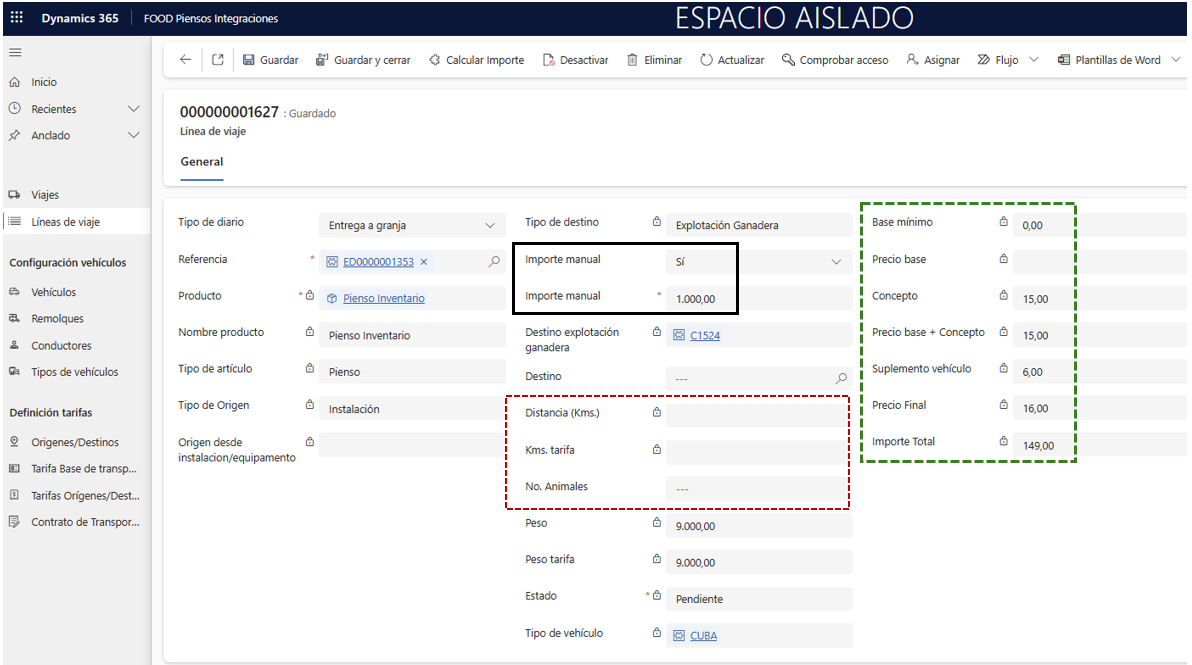Click the Guardar y cerrar button
Image resolution: width=1192 pixels, height=665 pixels.
click(363, 60)
